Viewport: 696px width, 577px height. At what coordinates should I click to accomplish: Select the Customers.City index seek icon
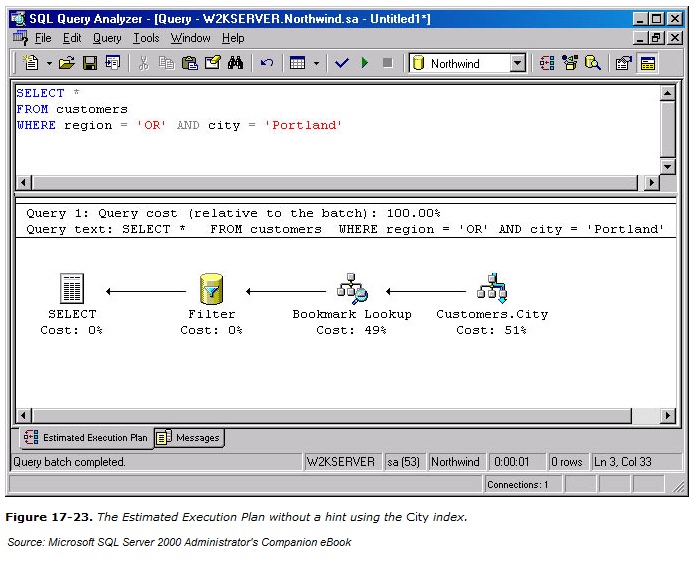coord(492,288)
